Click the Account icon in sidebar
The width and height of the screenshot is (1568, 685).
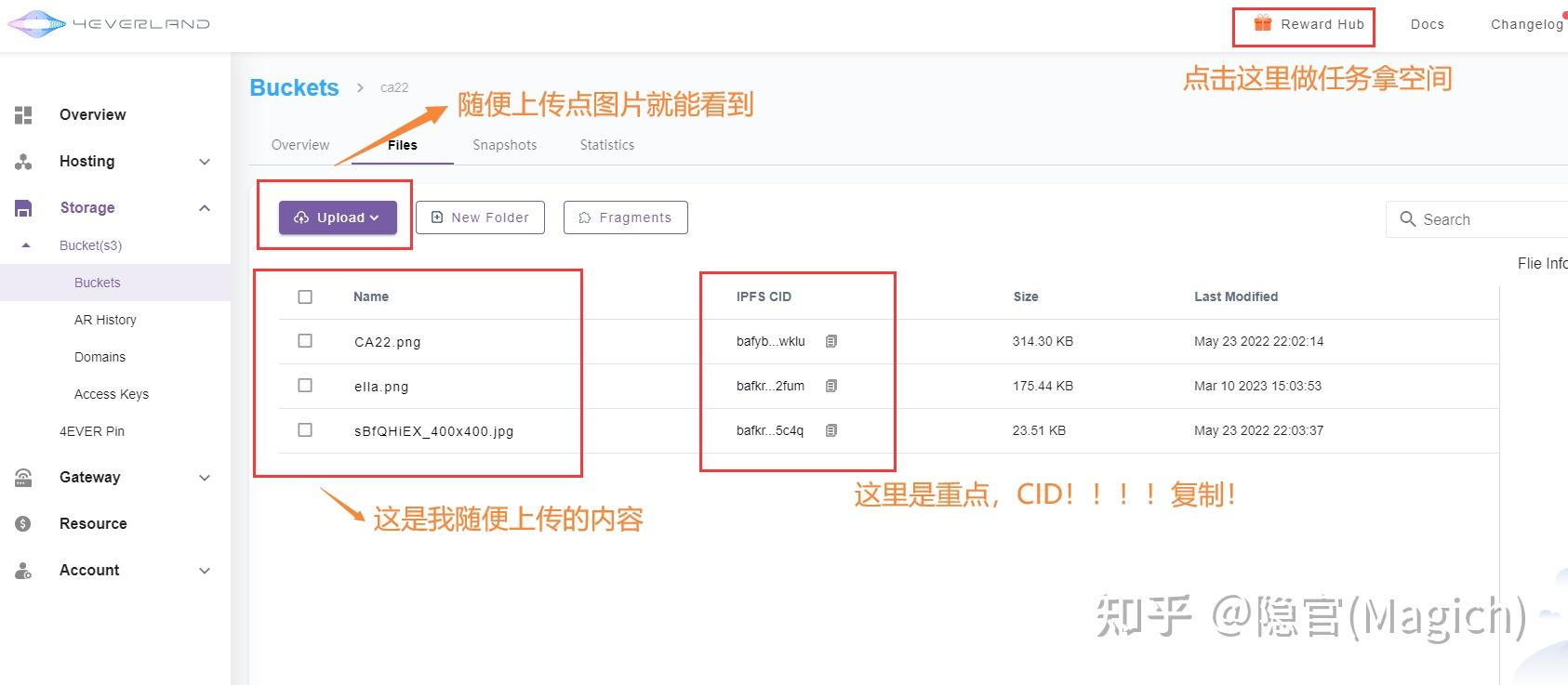(x=23, y=571)
